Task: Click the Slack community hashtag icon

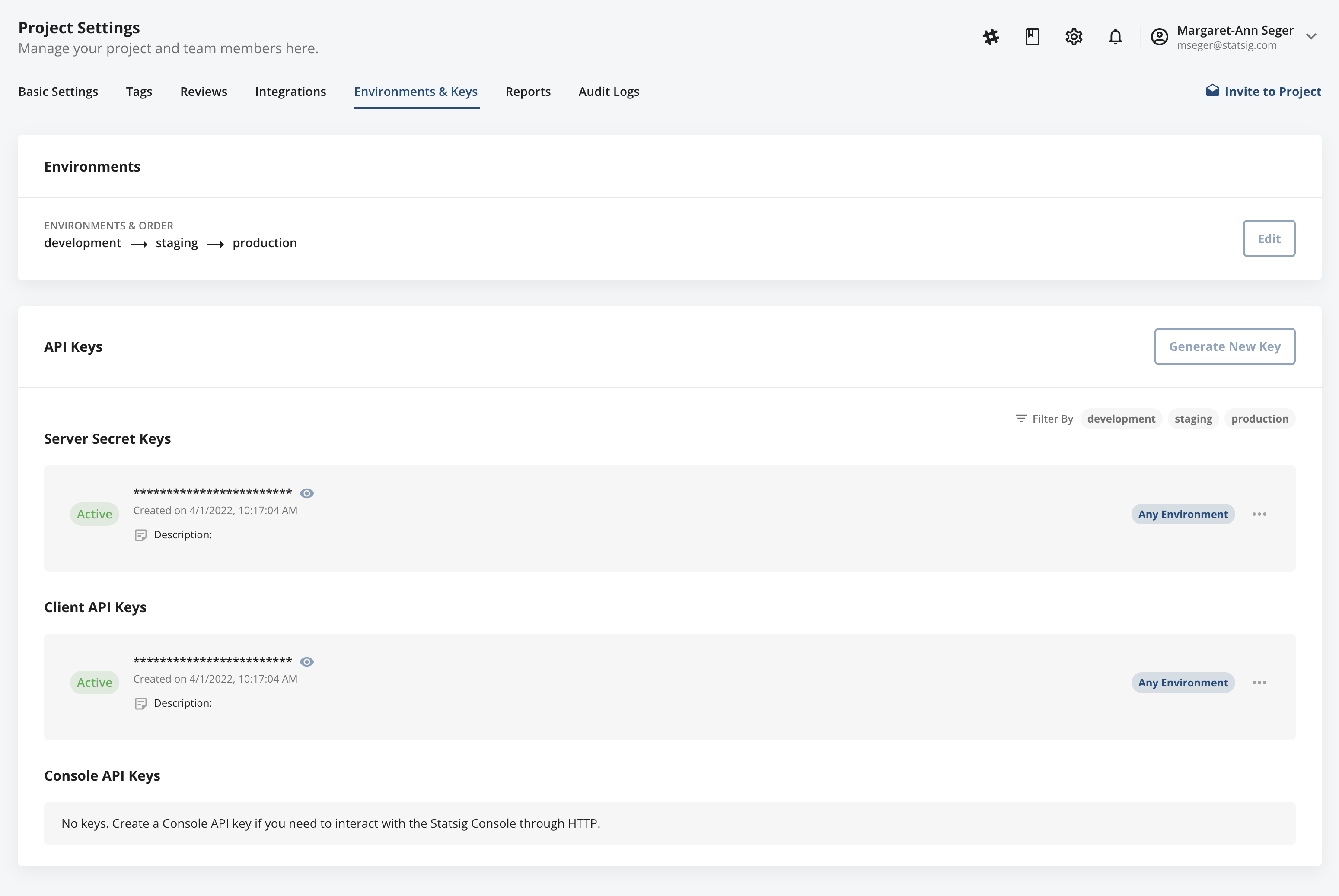Action: (x=991, y=36)
